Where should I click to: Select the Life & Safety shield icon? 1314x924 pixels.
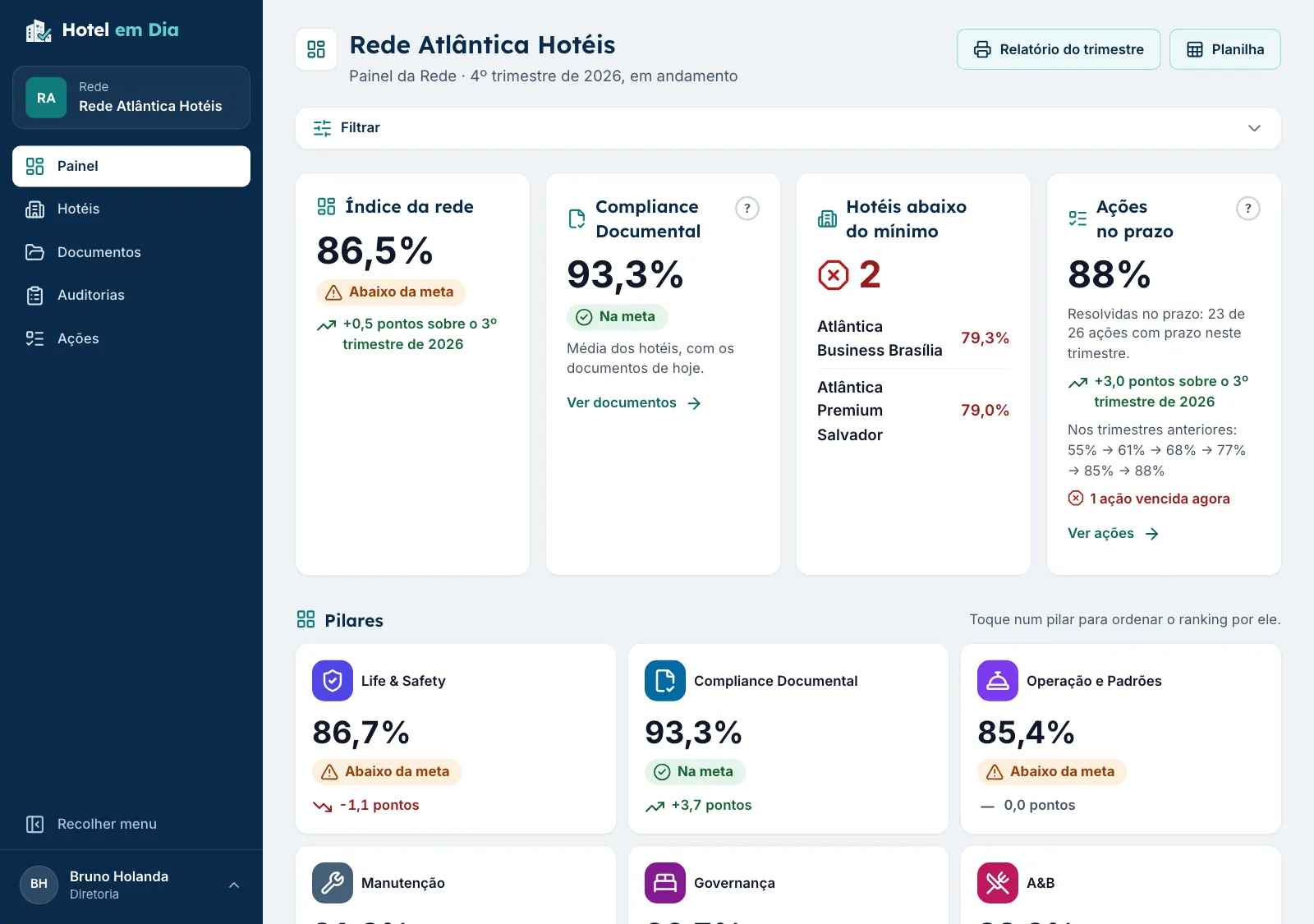[333, 681]
